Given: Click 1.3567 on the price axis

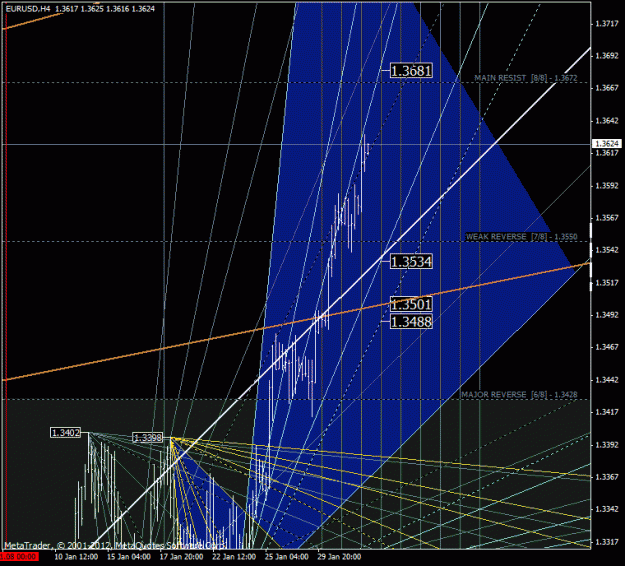Looking at the screenshot, I should pyautogui.click(x=607, y=218).
